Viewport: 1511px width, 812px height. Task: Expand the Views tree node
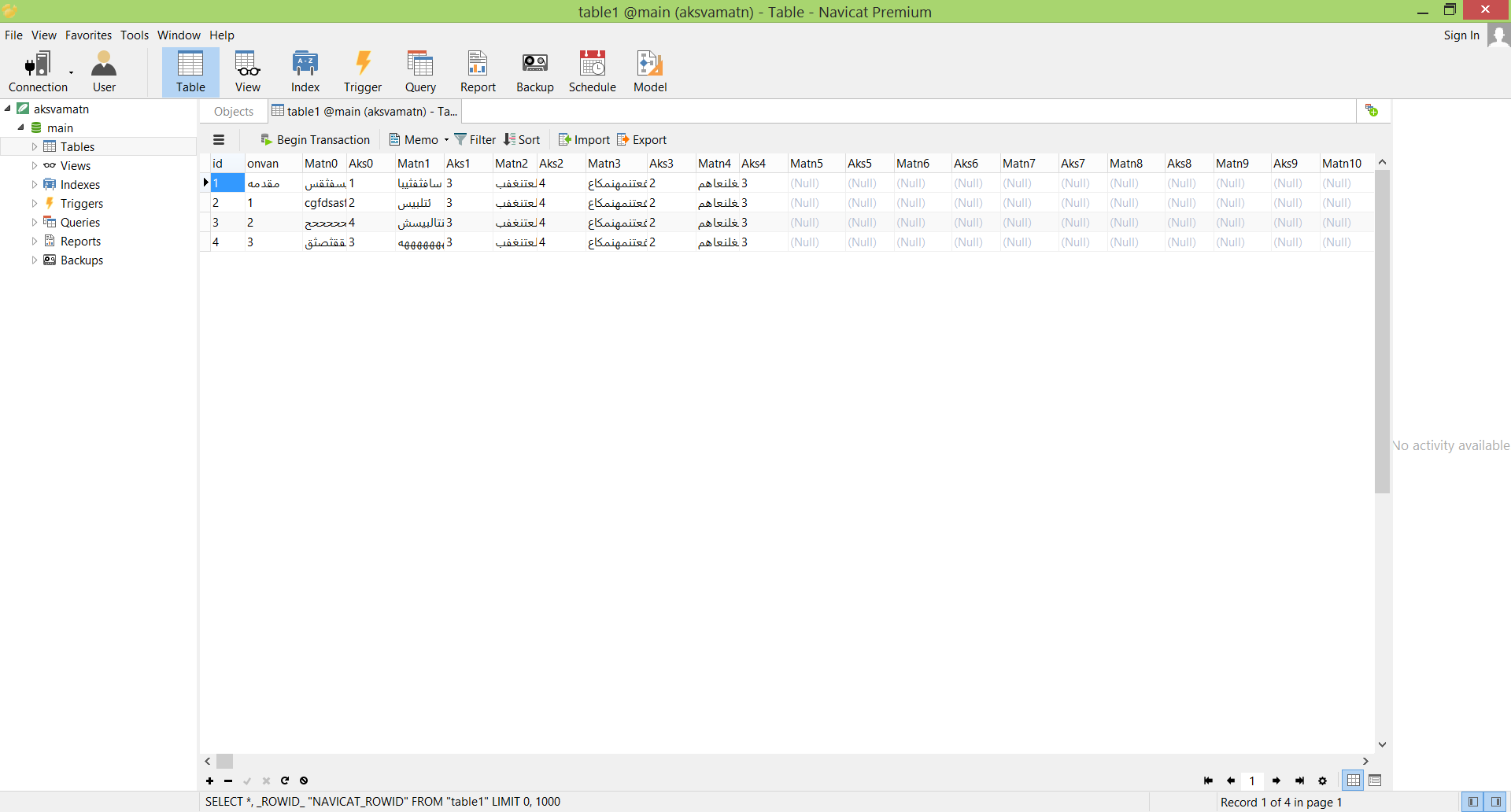click(34, 165)
